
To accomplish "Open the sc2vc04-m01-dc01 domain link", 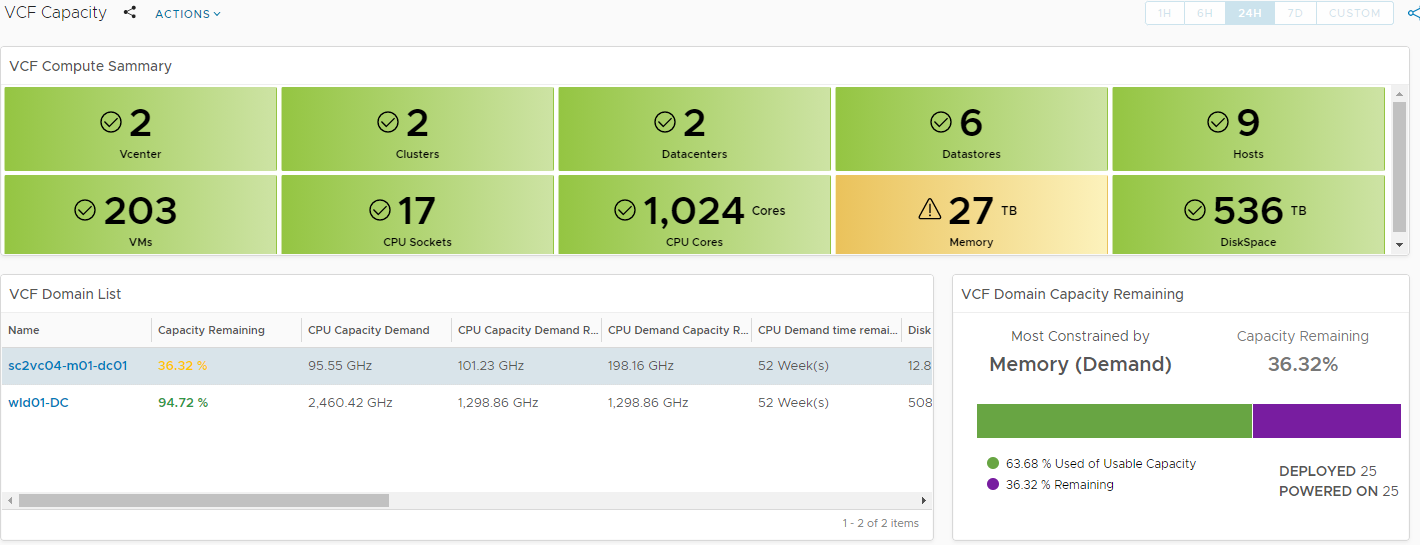I will (x=68, y=366).
